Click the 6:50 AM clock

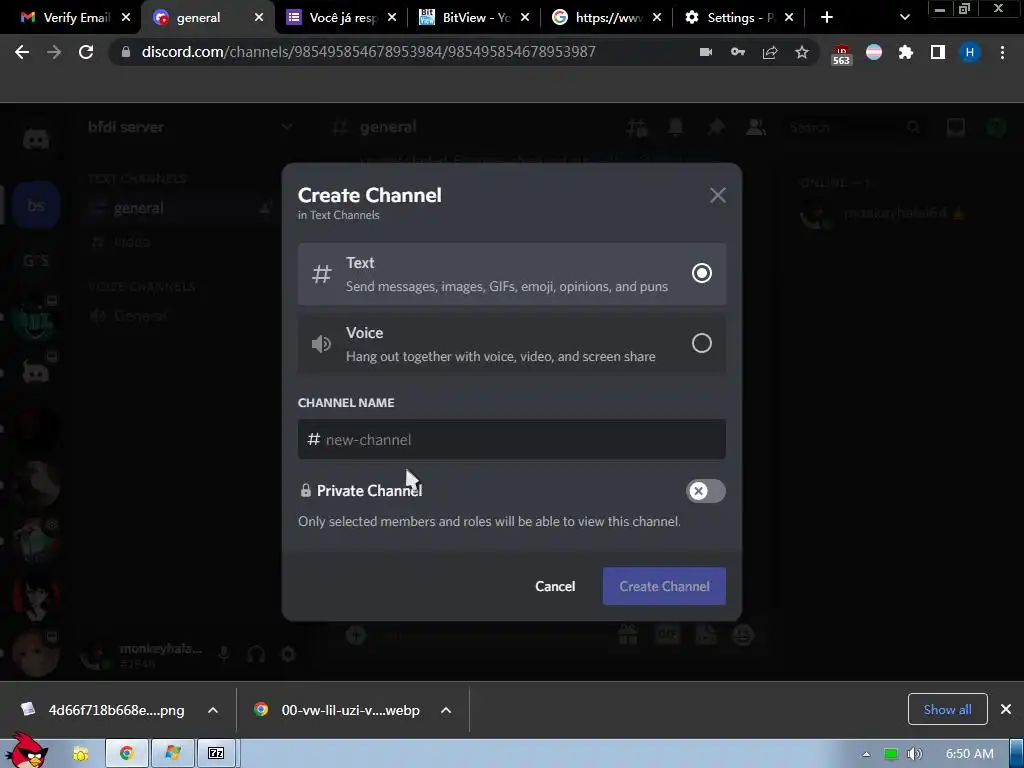(970, 754)
